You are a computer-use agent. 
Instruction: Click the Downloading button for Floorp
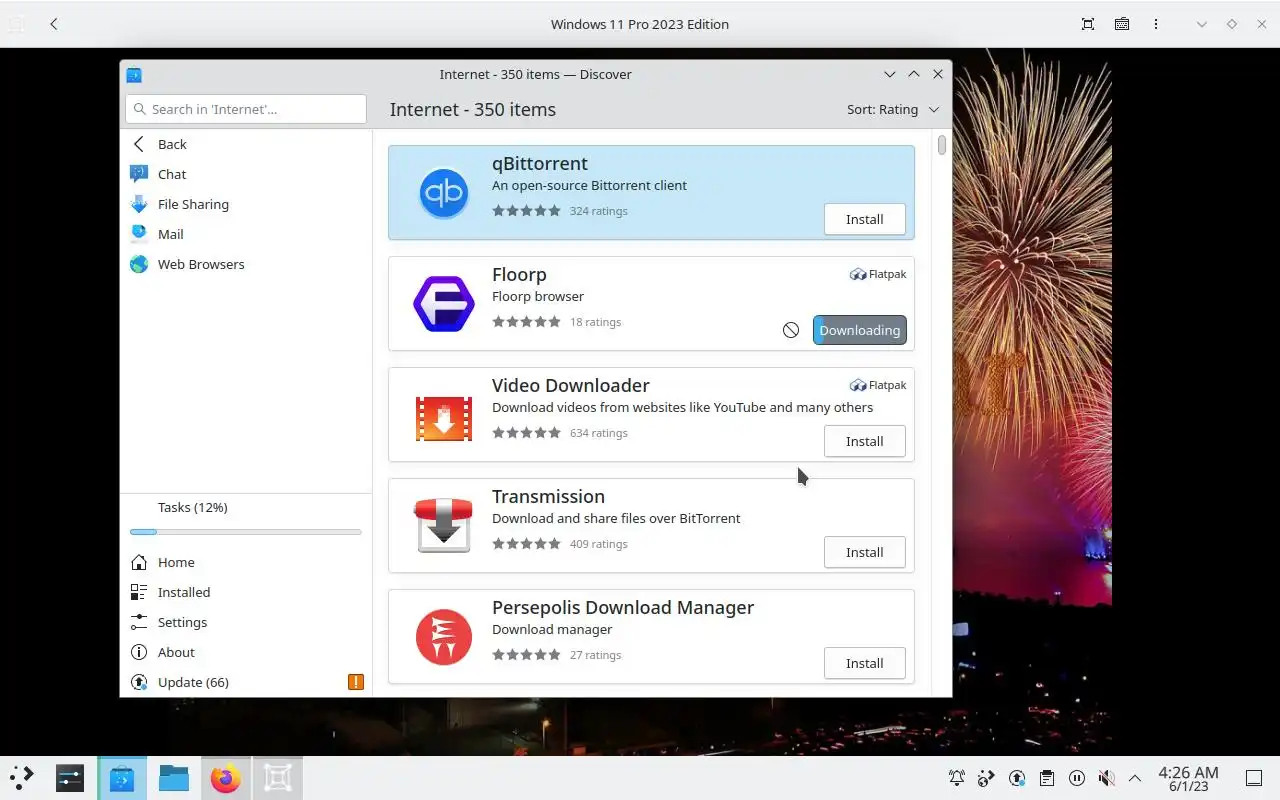pyautogui.click(x=860, y=330)
